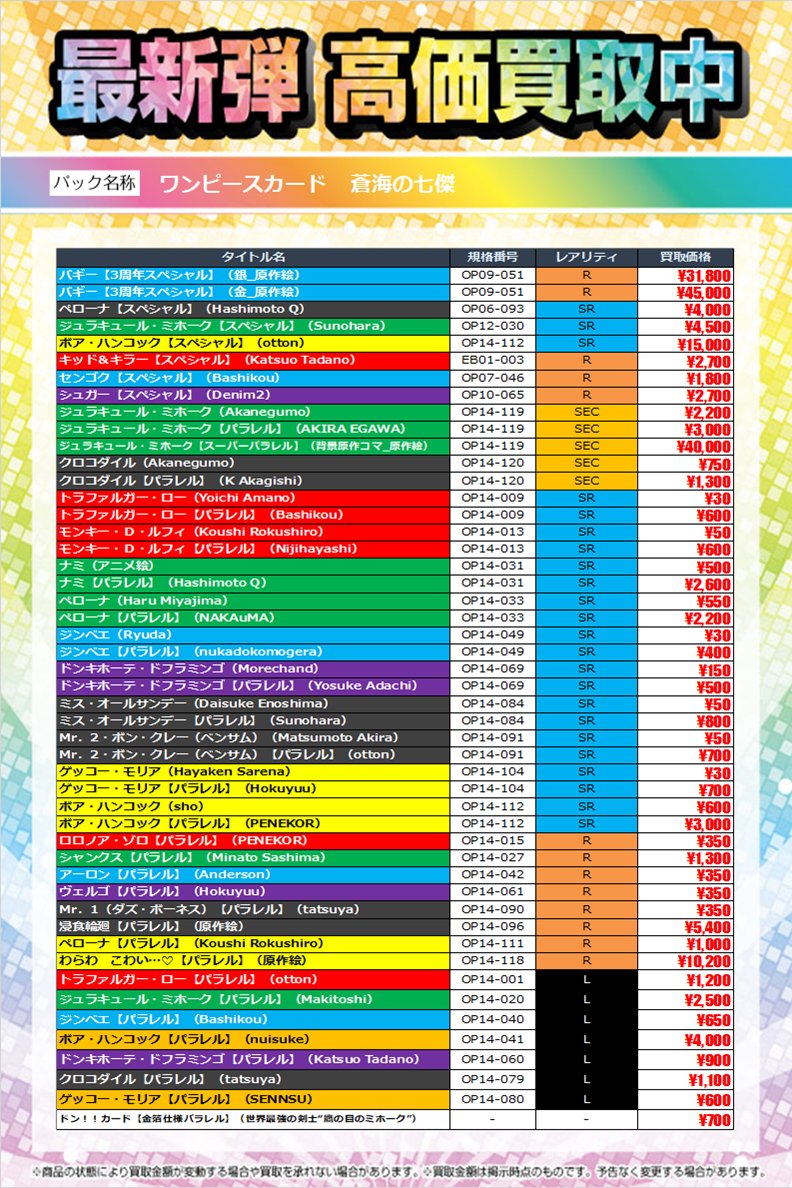This screenshot has height=1188, width=792.
Task: Select 'クロコダイル【パラレル】(K Akagishi)' row
Action: click(395, 480)
